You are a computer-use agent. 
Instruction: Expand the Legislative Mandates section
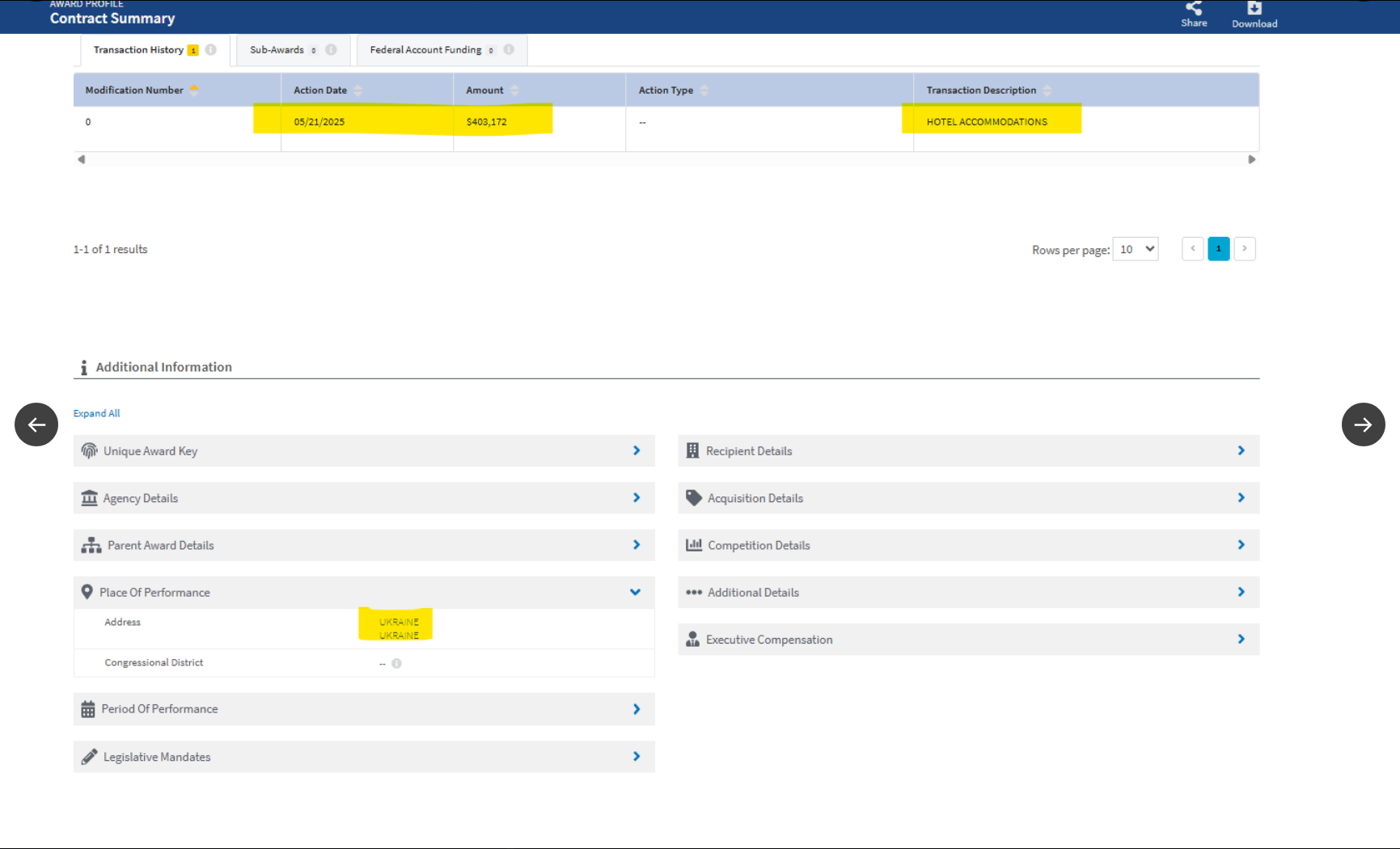tap(364, 757)
